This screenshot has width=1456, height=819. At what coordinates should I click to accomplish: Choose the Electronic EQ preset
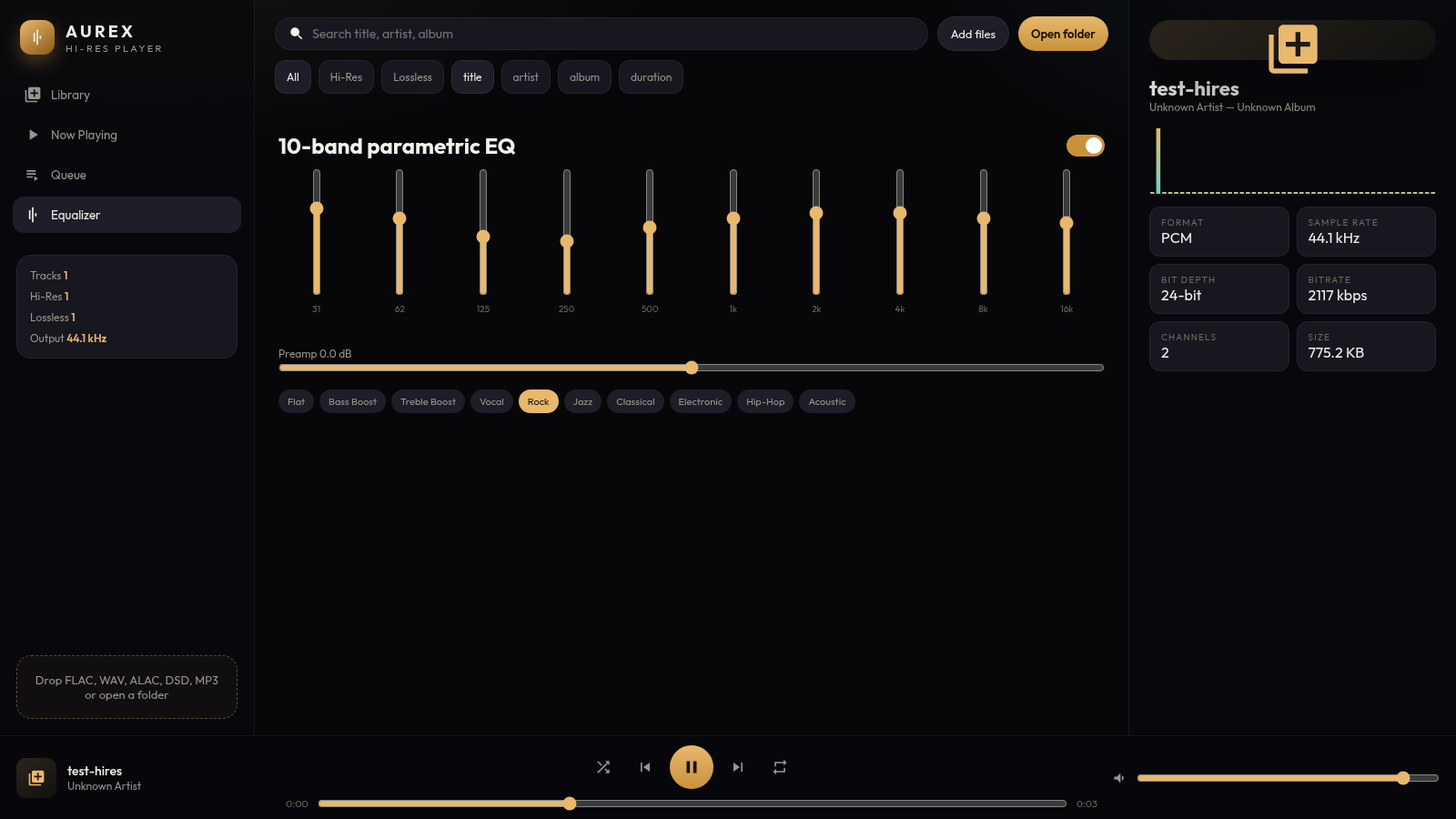pyautogui.click(x=700, y=401)
